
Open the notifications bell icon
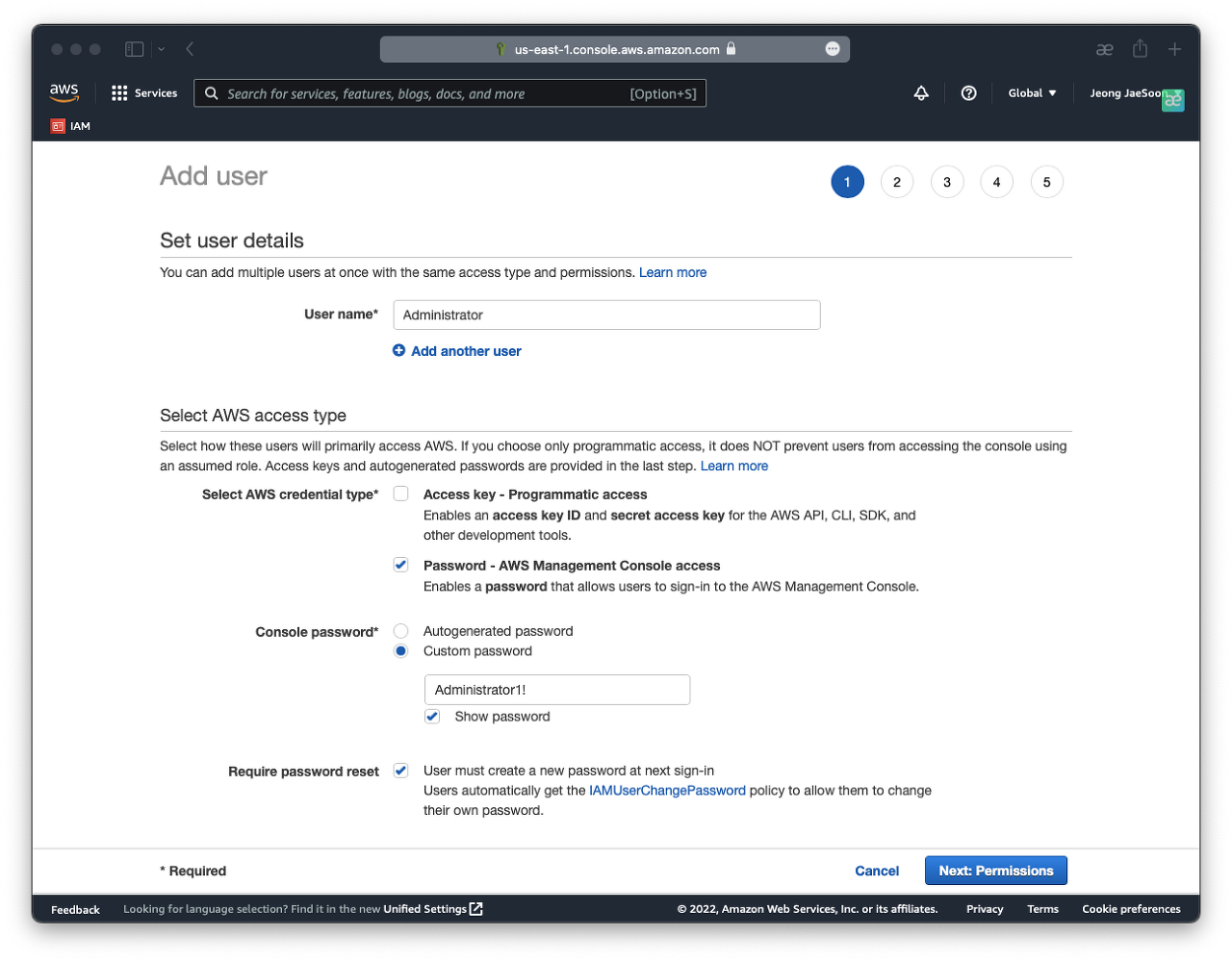pyautogui.click(x=921, y=93)
